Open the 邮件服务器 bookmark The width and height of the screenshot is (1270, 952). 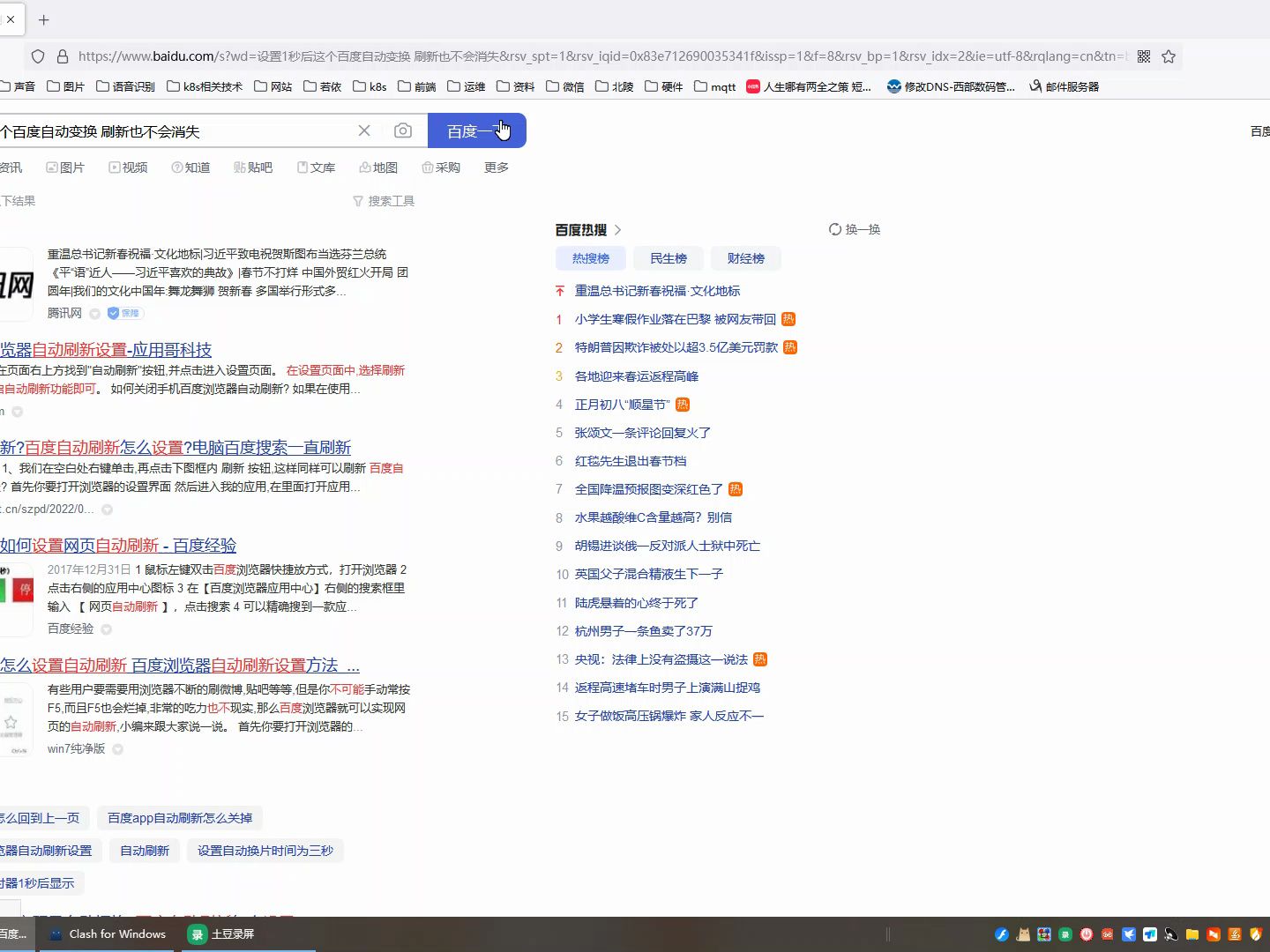[x=1065, y=86]
